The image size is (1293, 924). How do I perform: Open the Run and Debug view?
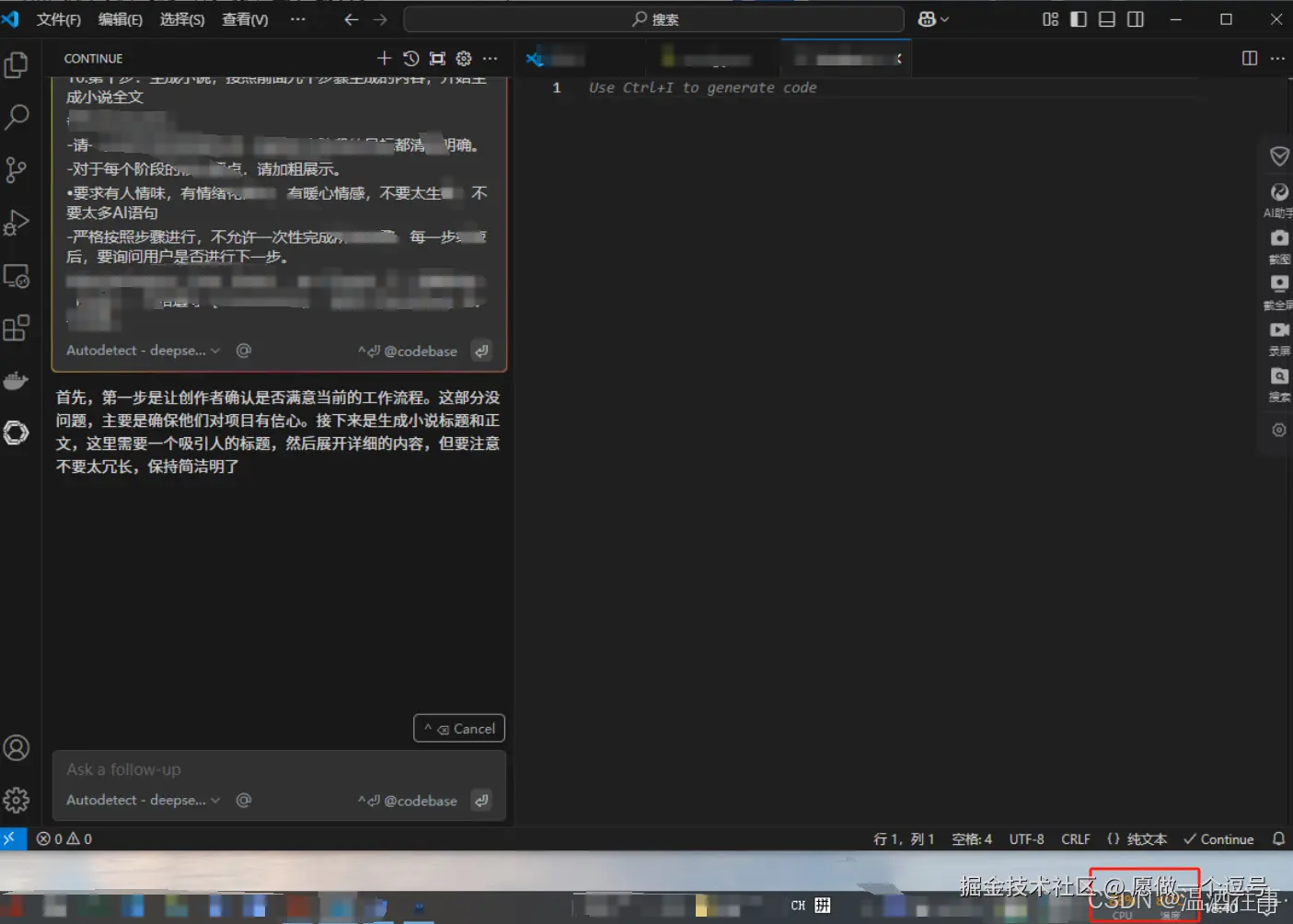[17, 222]
